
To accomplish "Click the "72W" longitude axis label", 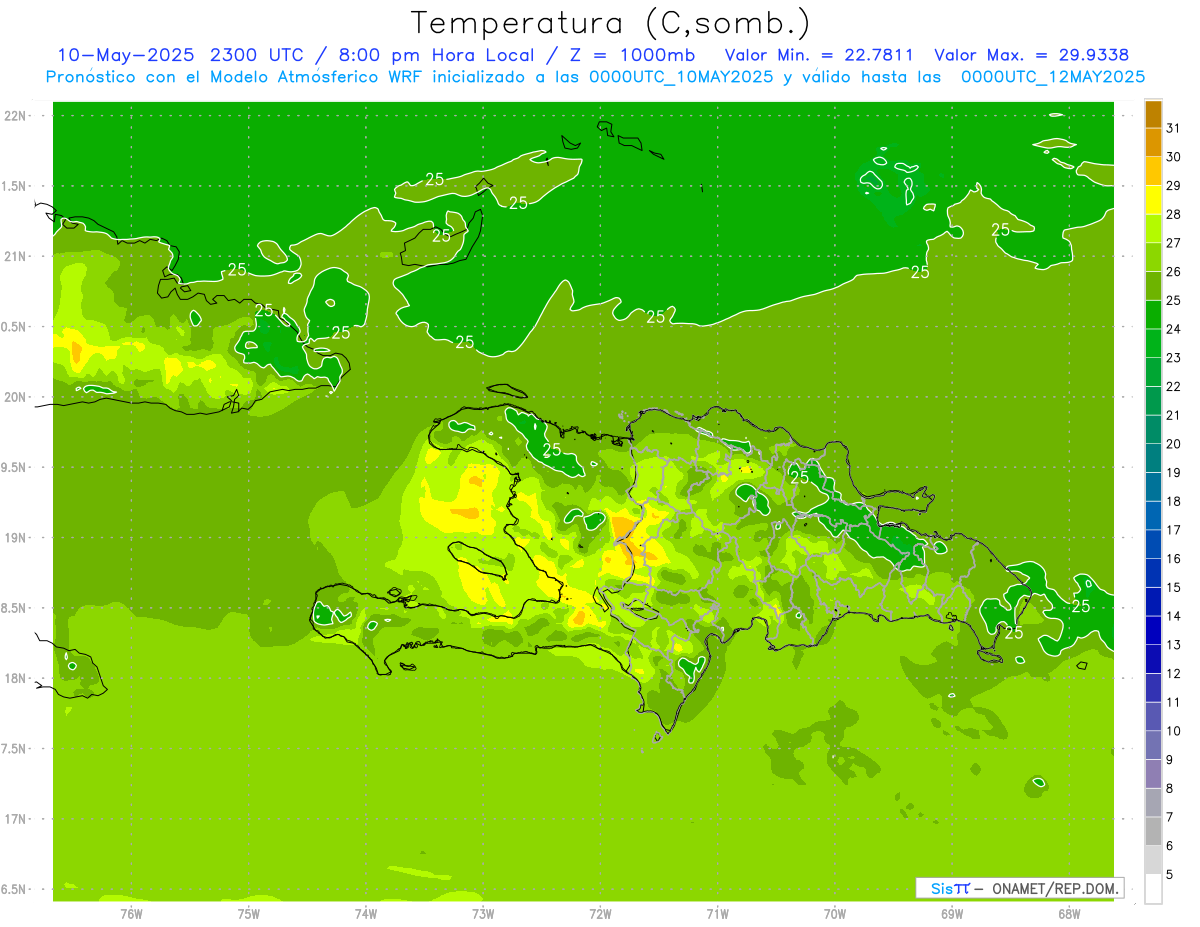I will click(600, 913).
